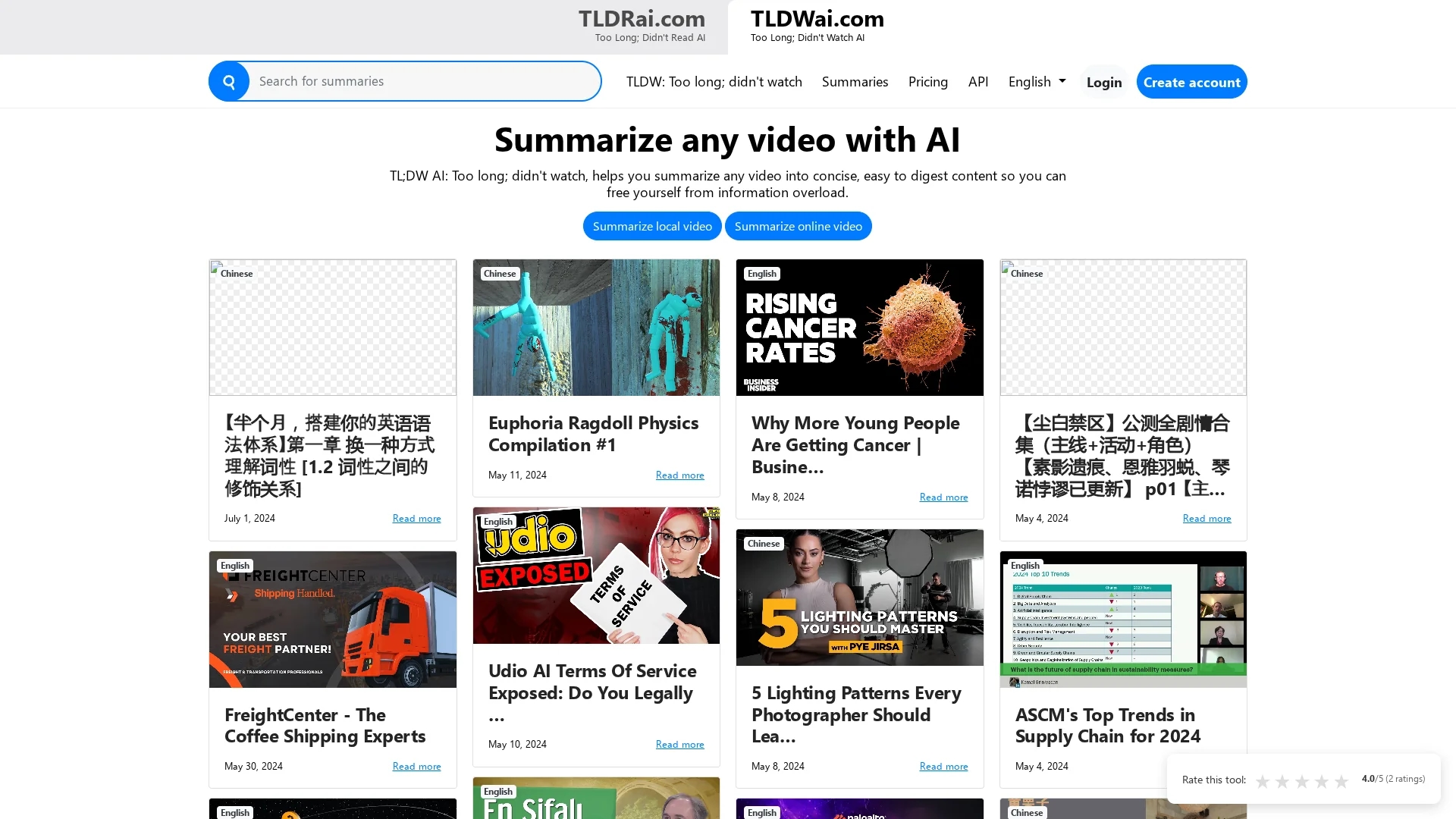Open the API page link
This screenshot has height=819, width=1456.
coord(977,81)
